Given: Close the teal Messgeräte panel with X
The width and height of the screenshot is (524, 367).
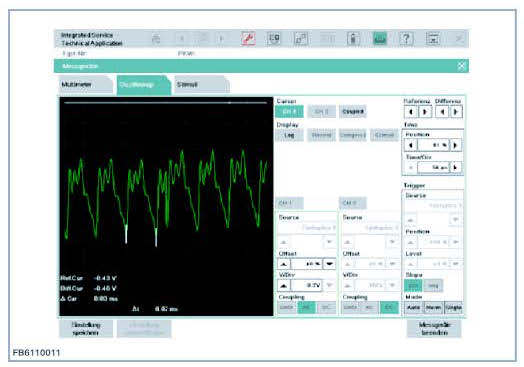Looking at the screenshot, I should 462,66.
